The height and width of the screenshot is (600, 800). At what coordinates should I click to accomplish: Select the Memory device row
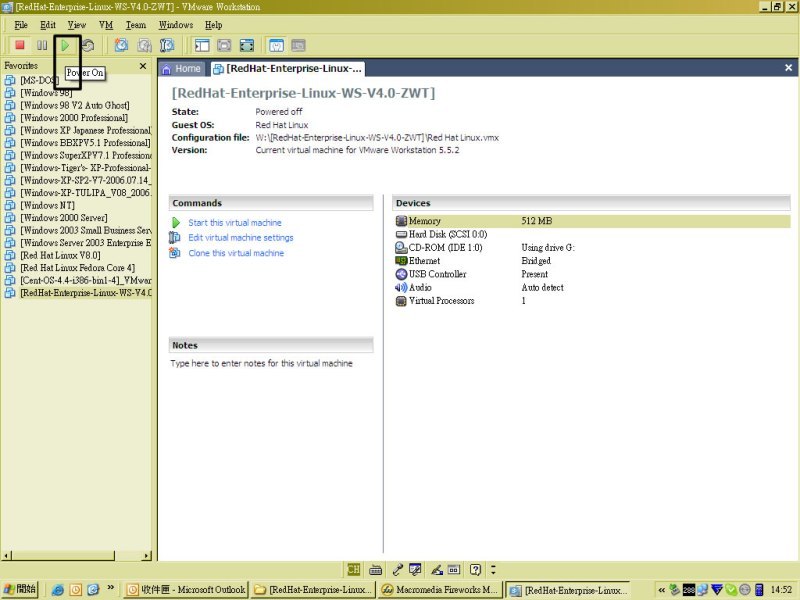[592, 221]
